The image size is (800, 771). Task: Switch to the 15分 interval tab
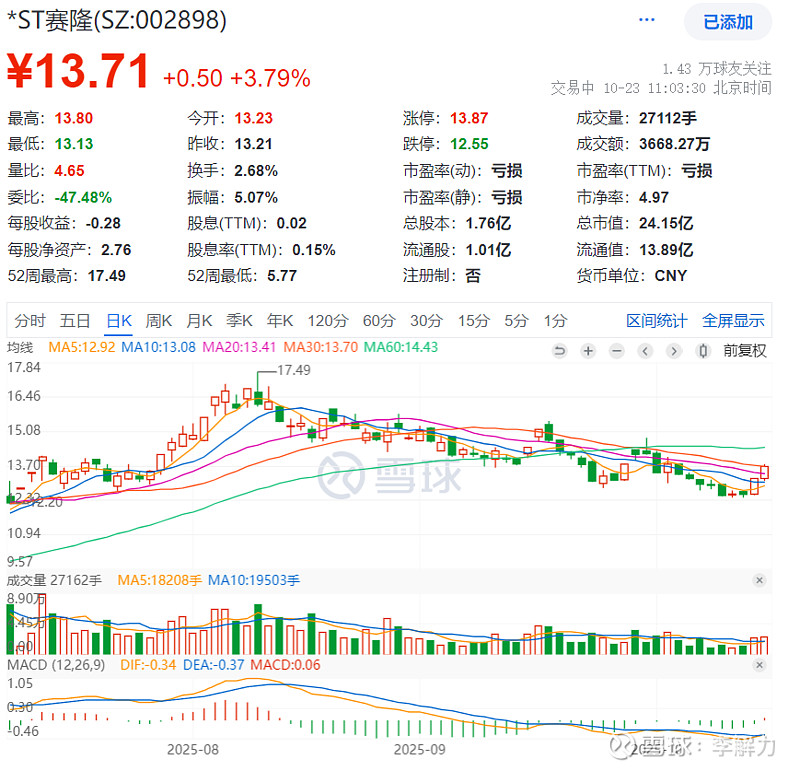(473, 321)
